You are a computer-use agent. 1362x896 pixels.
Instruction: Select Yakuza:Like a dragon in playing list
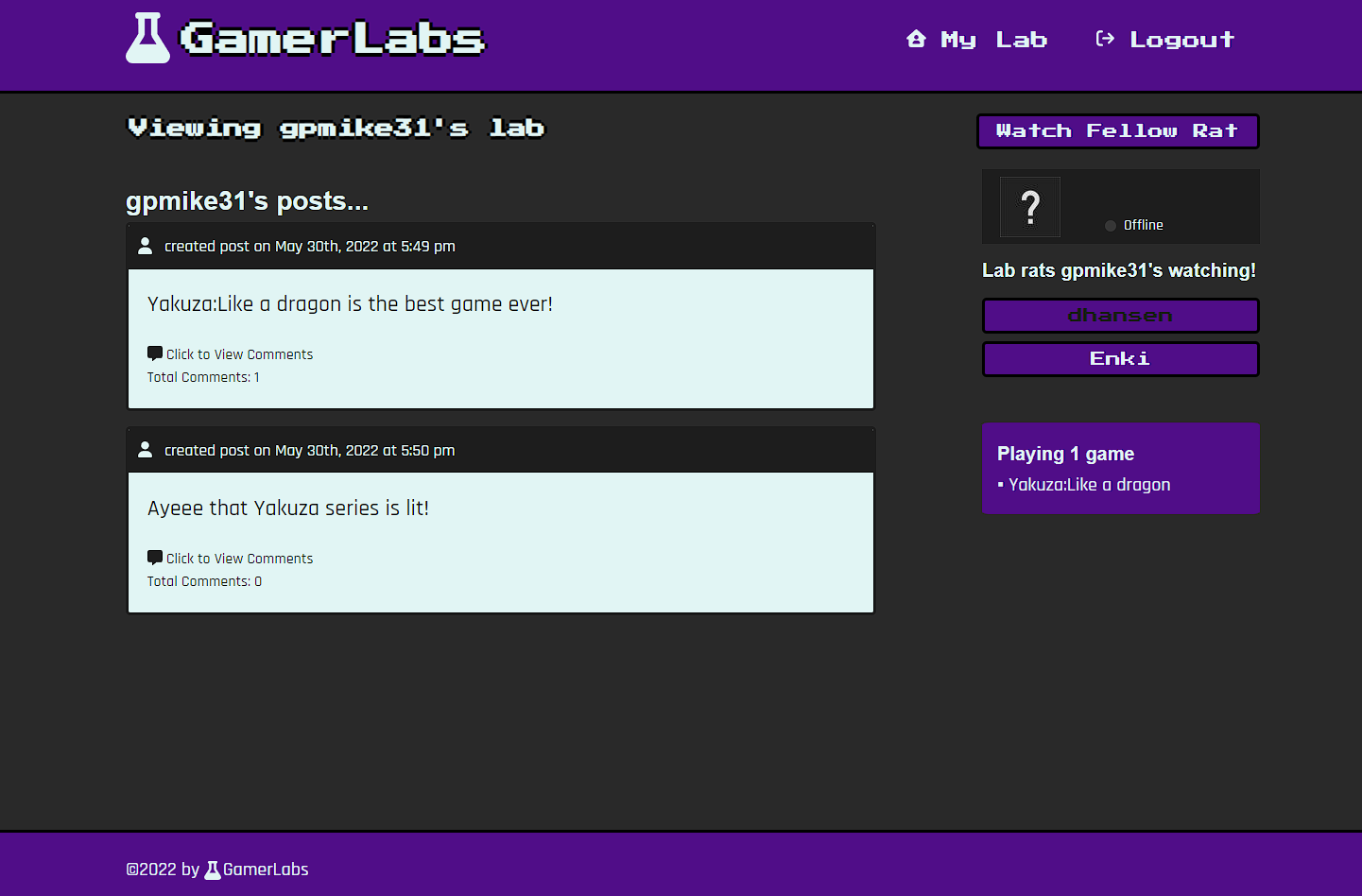click(1089, 484)
